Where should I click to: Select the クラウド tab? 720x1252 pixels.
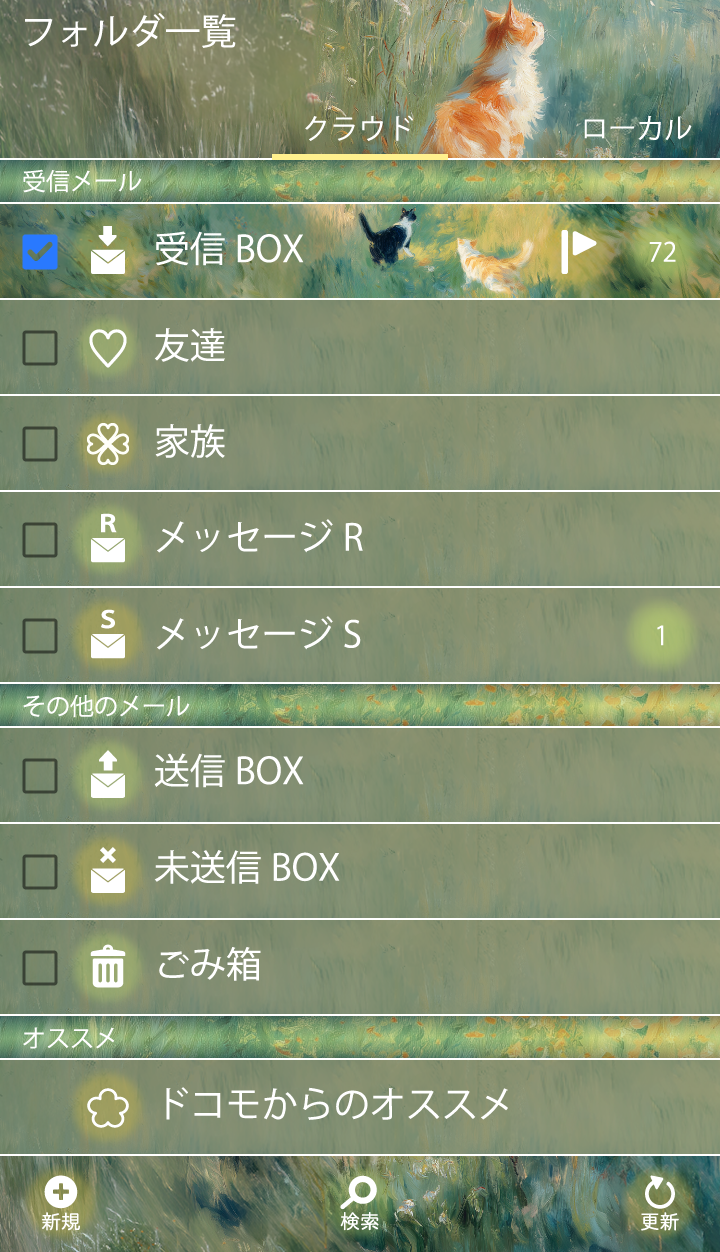(359, 128)
